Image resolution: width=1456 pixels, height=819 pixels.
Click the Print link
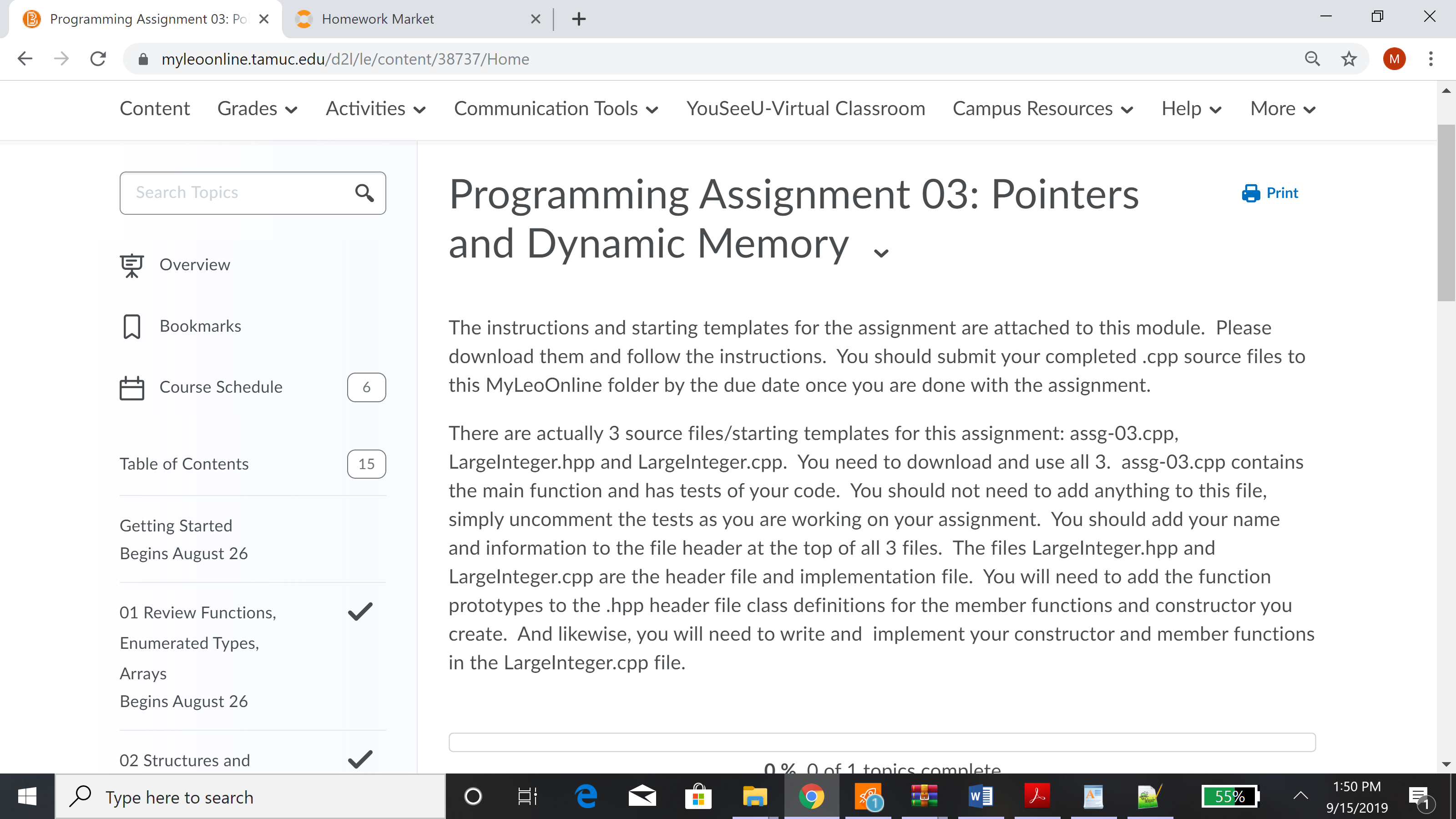(1270, 193)
